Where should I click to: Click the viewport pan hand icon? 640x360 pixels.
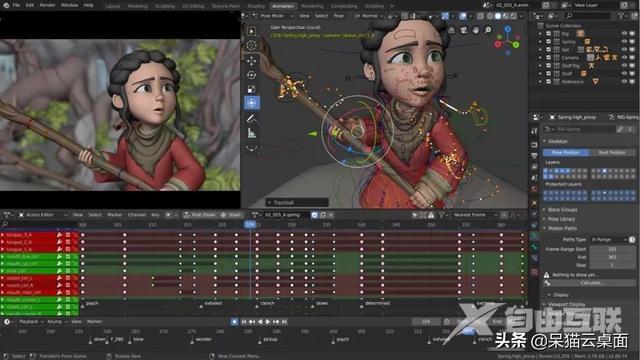point(476,30)
